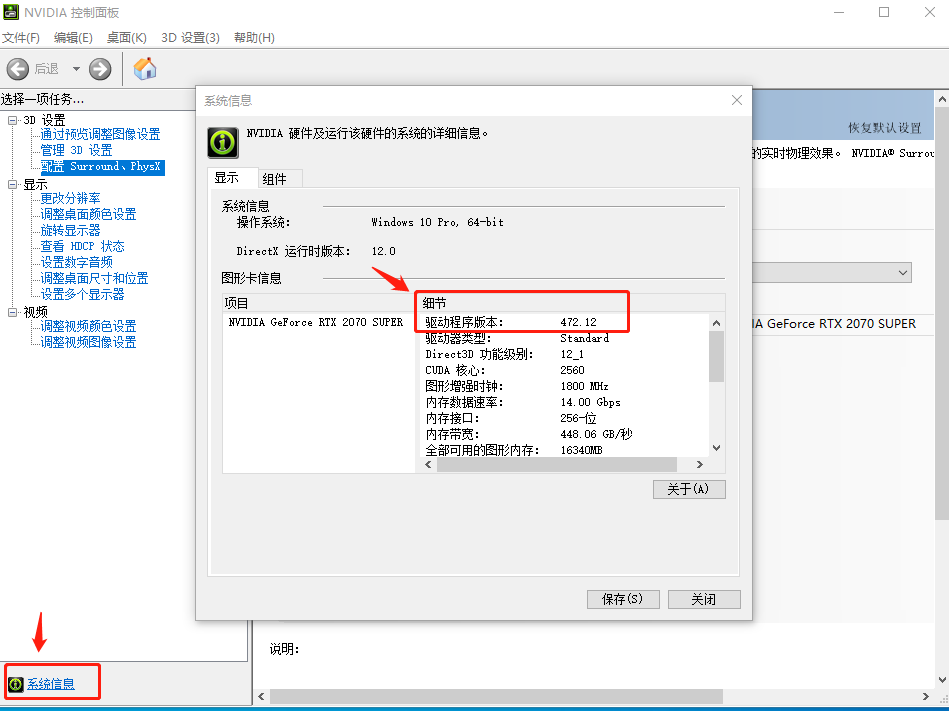Open the 帮助(H) menu
The image size is (949, 711).
coord(254,38)
